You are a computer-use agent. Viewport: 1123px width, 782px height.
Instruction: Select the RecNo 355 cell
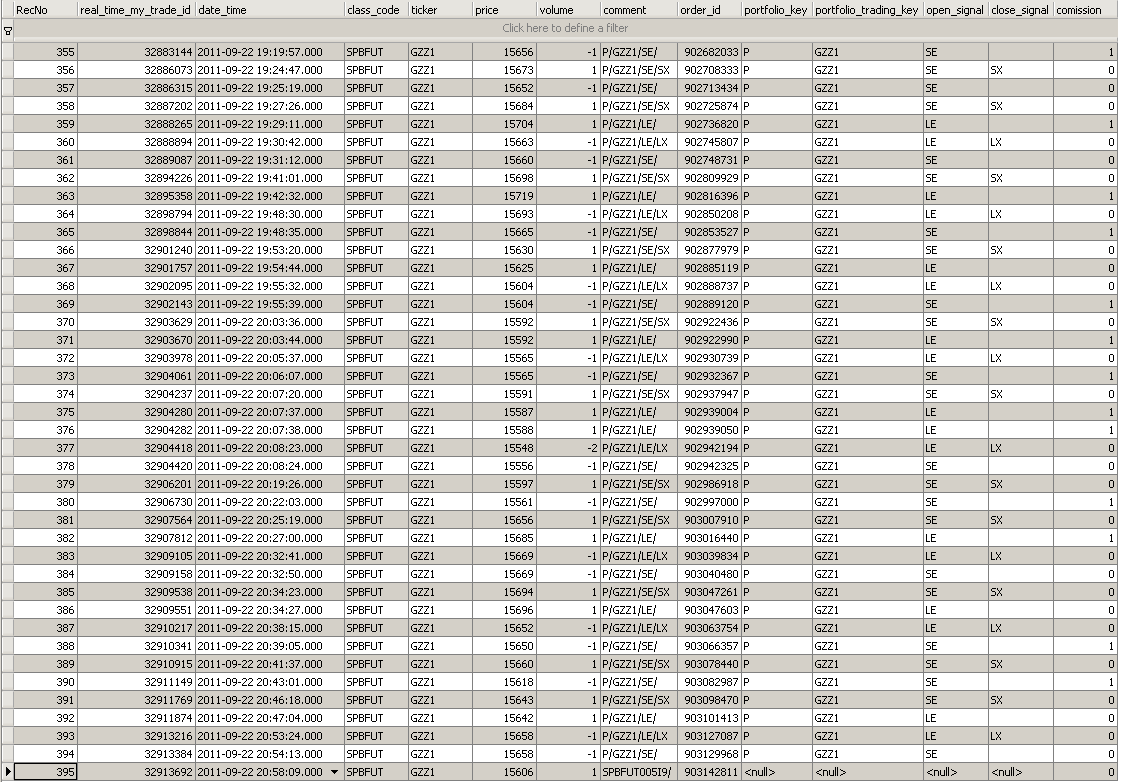pos(45,52)
